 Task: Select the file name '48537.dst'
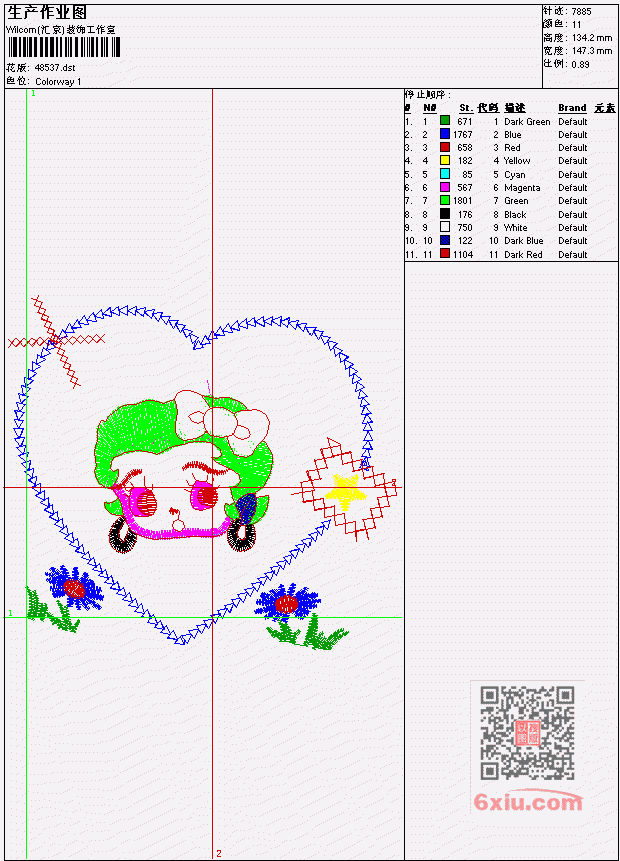[x=55, y=68]
